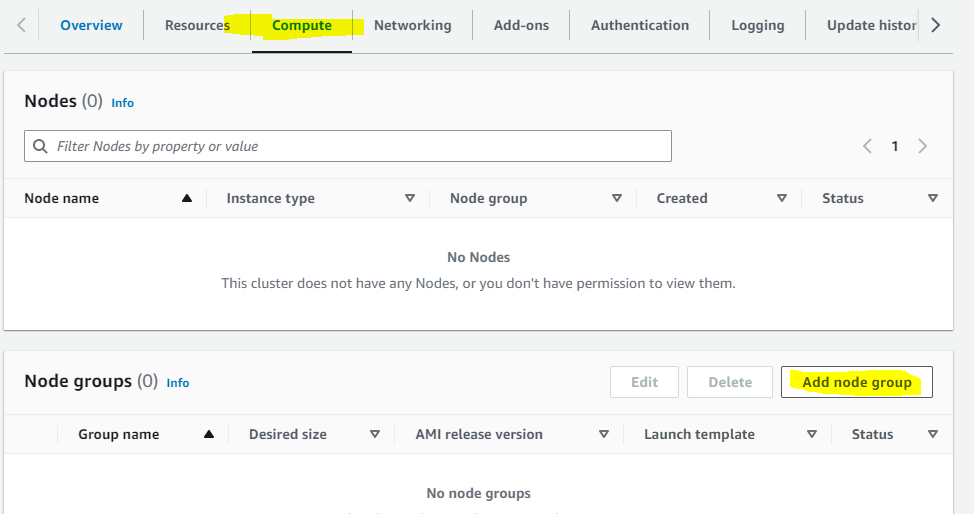The image size is (974, 514).
Task: Go to next page of Nodes list
Action: tap(922, 146)
